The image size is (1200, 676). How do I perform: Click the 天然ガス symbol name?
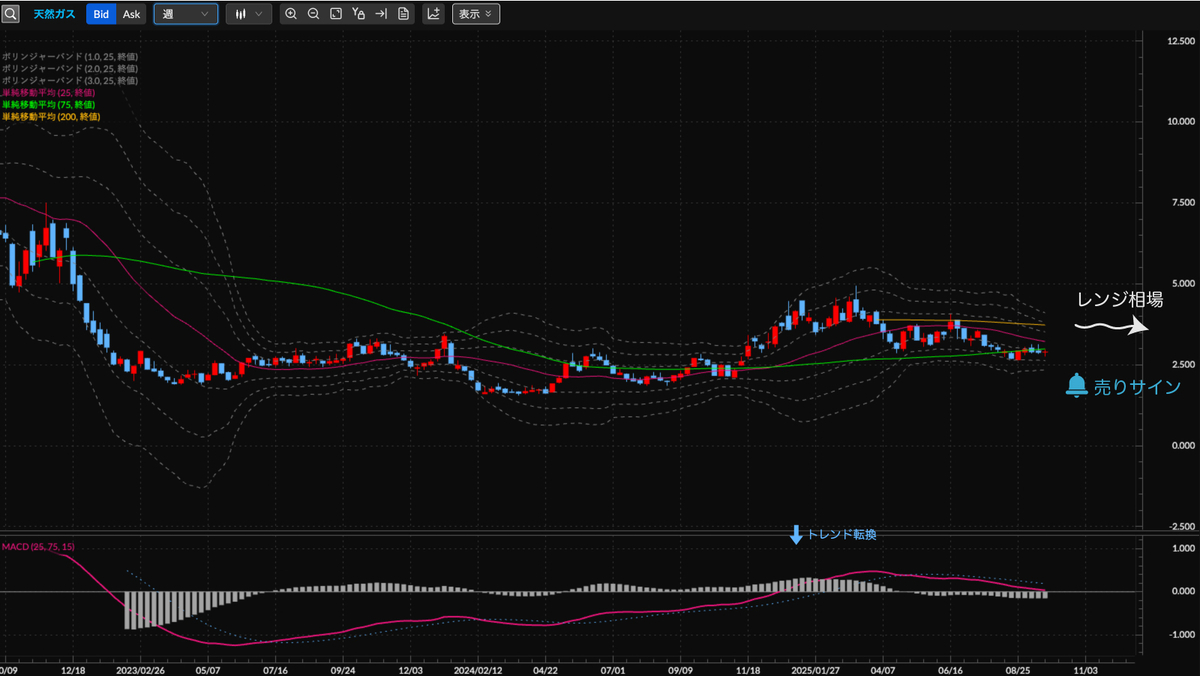point(54,14)
